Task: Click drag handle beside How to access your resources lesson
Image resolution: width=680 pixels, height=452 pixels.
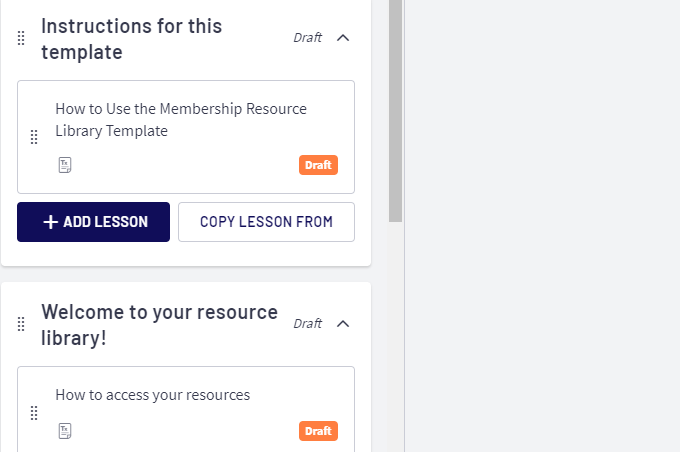Action: click(x=33, y=413)
